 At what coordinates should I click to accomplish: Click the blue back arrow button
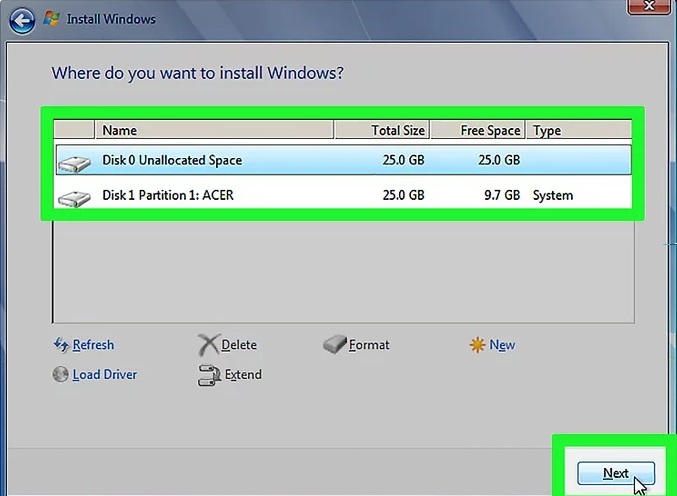(x=22, y=20)
